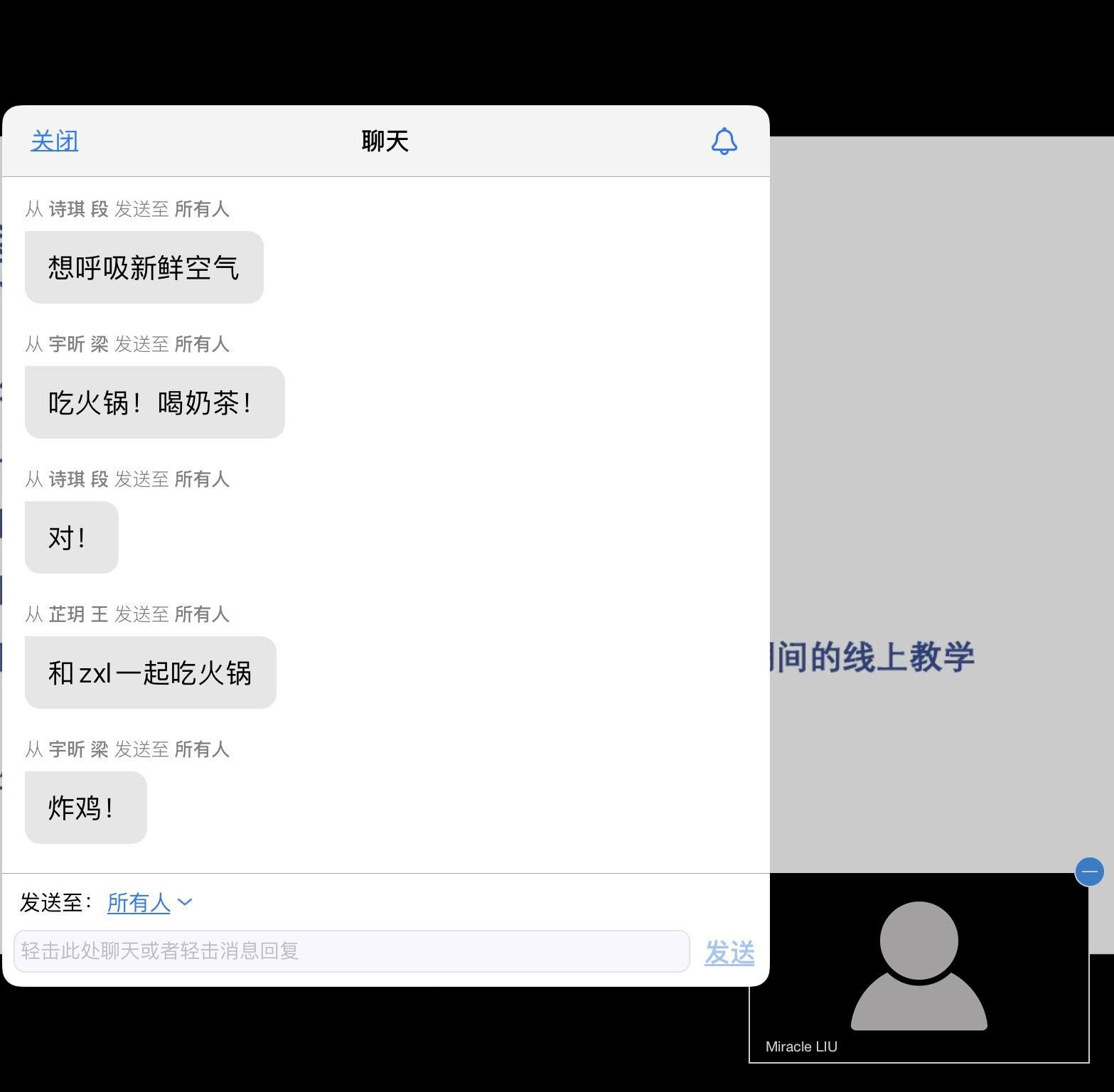Open the 所有人 recipient dropdown
Viewport: 1114px width, 1092px height.
[x=139, y=902]
